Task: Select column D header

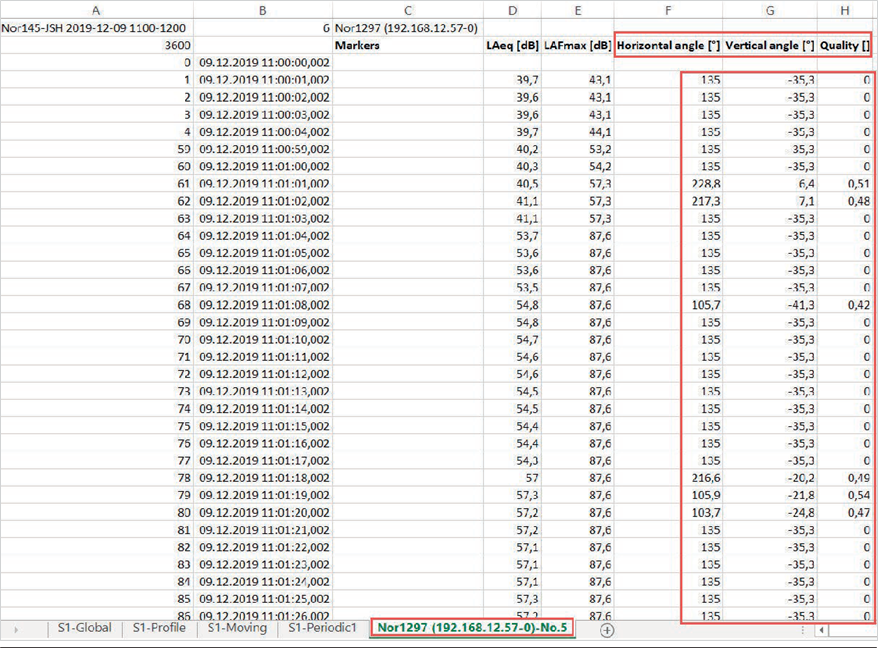Action: click(x=512, y=10)
